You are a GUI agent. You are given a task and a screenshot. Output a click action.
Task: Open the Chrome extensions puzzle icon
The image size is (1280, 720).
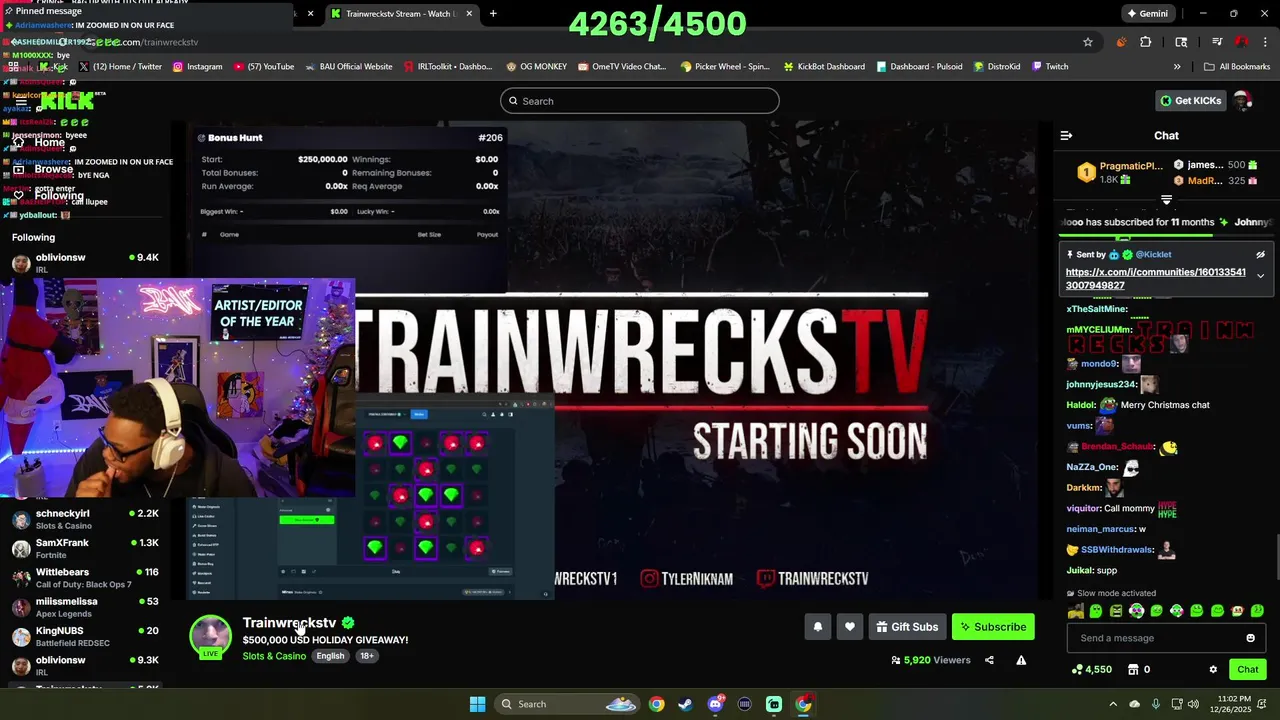(x=1146, y=42)
